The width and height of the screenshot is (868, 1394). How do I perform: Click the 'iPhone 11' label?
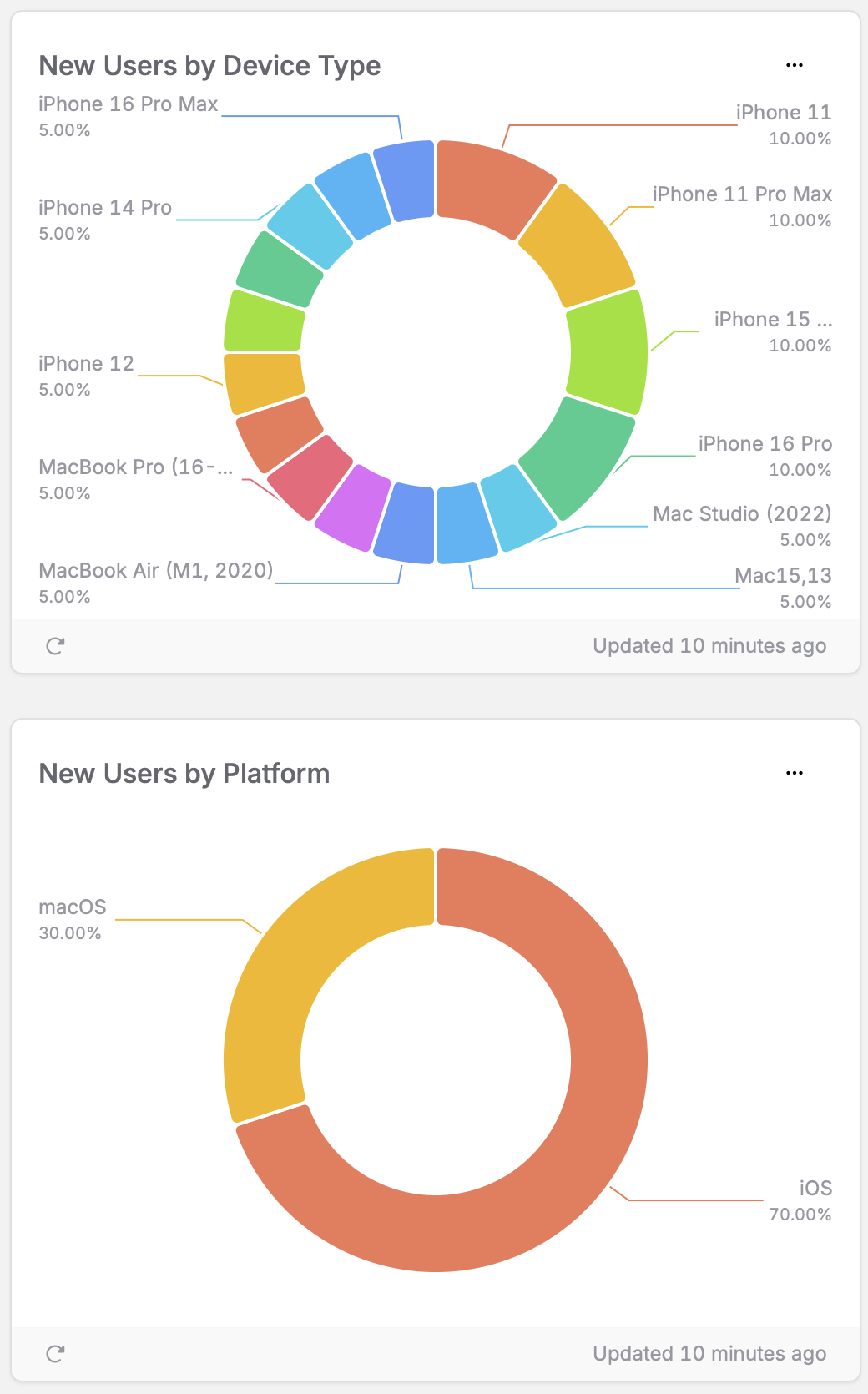click(784, 113)
